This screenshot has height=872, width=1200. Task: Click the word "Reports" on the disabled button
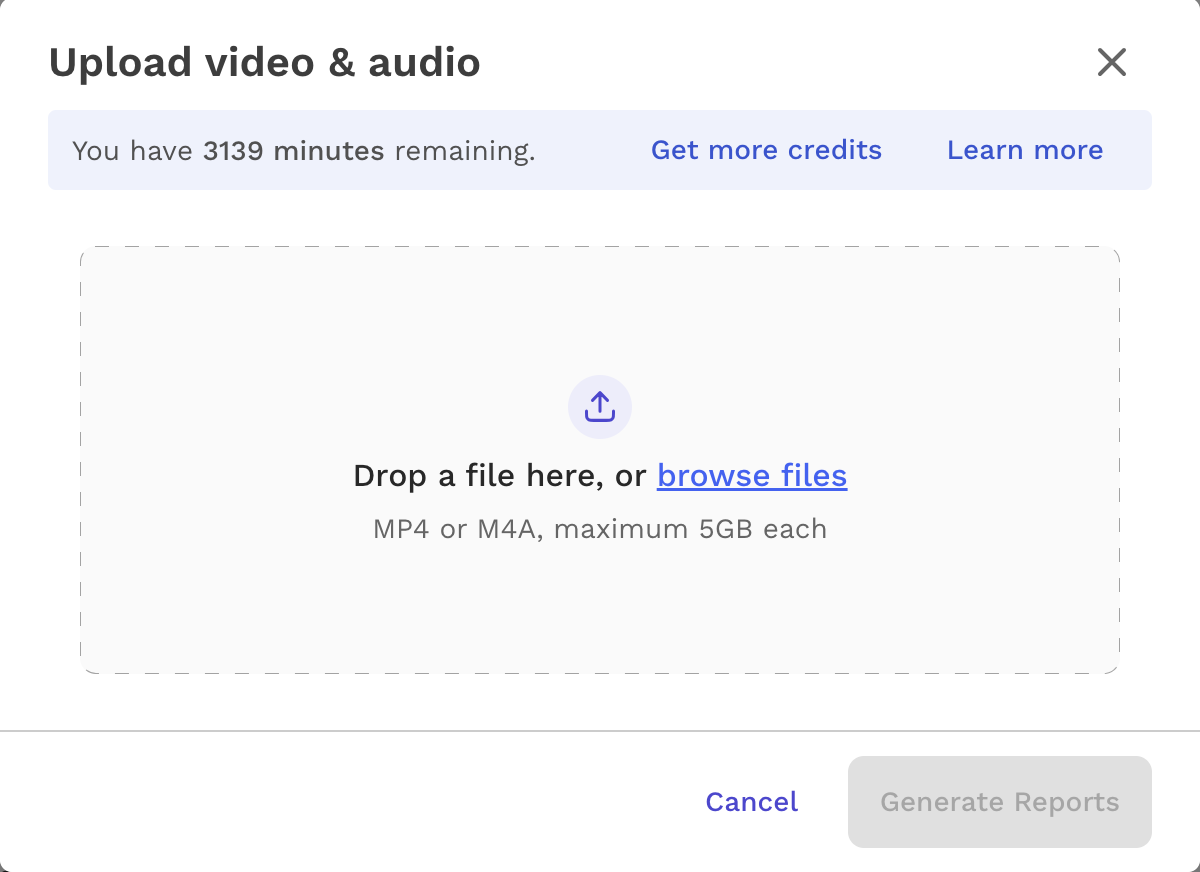coord(1066,802)
